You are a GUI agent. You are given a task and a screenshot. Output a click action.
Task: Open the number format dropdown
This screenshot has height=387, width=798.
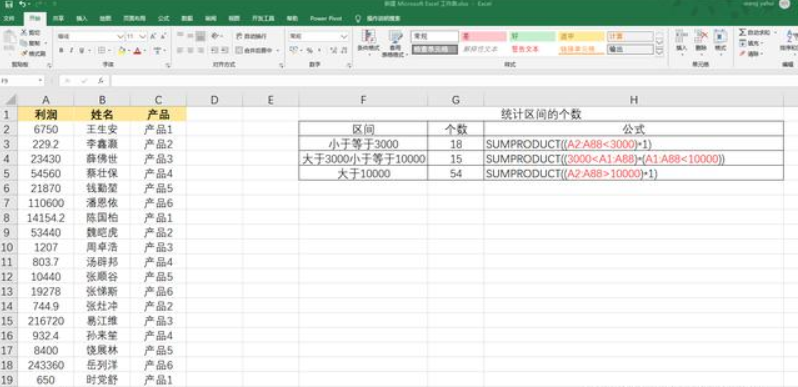pyautogui.click(x=344, y=37)
